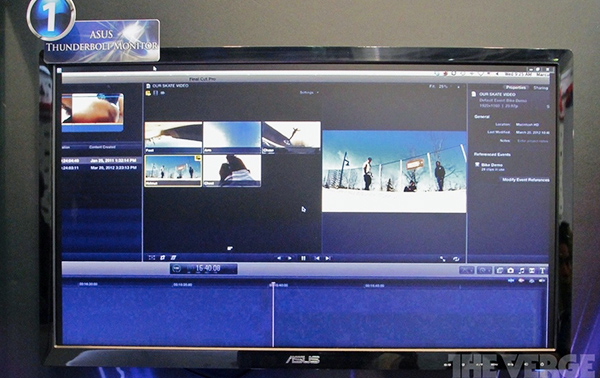Image resolution: width=600 pixels, height=378 pixels.
Task: Enable the audio-only angle switching icon
Action: [x=163, y=93]
